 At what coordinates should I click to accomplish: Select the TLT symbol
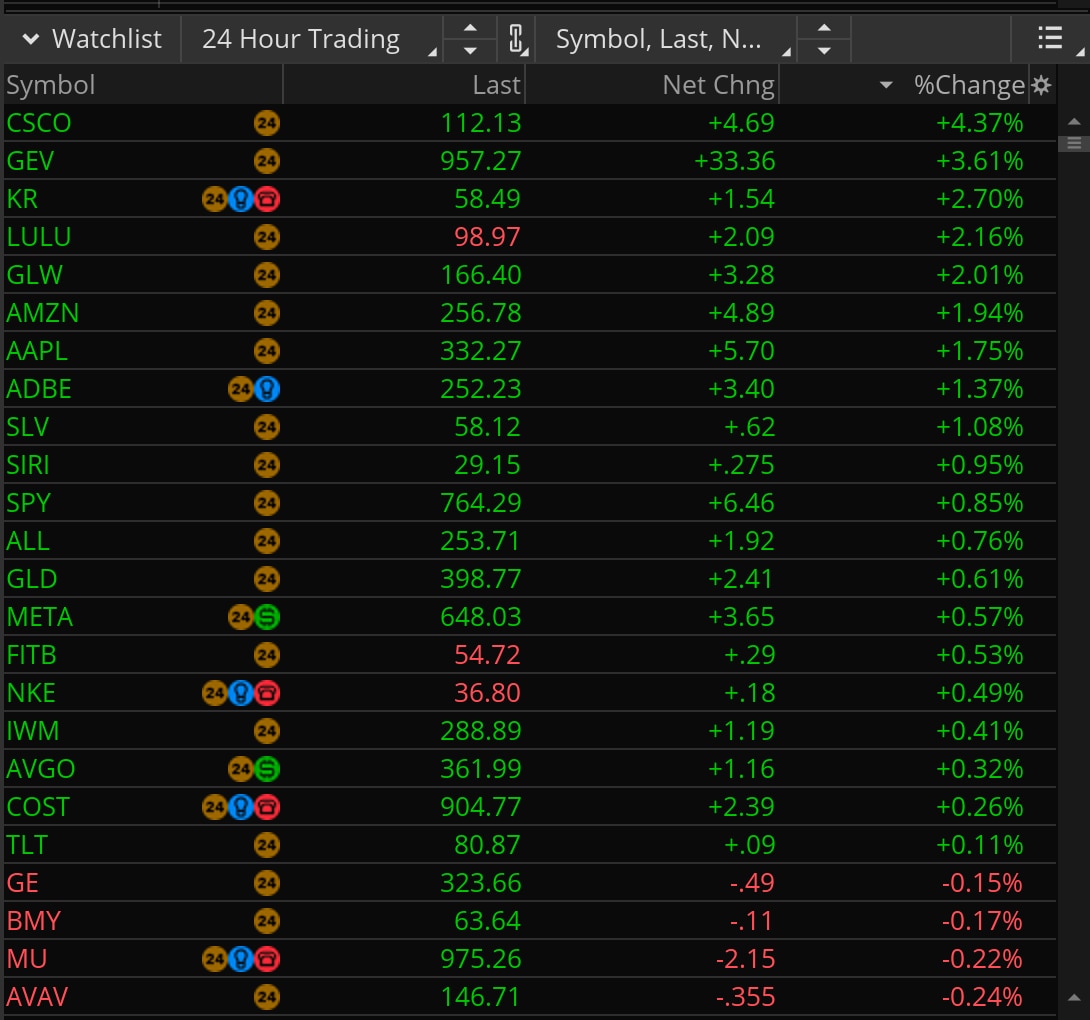27,845
